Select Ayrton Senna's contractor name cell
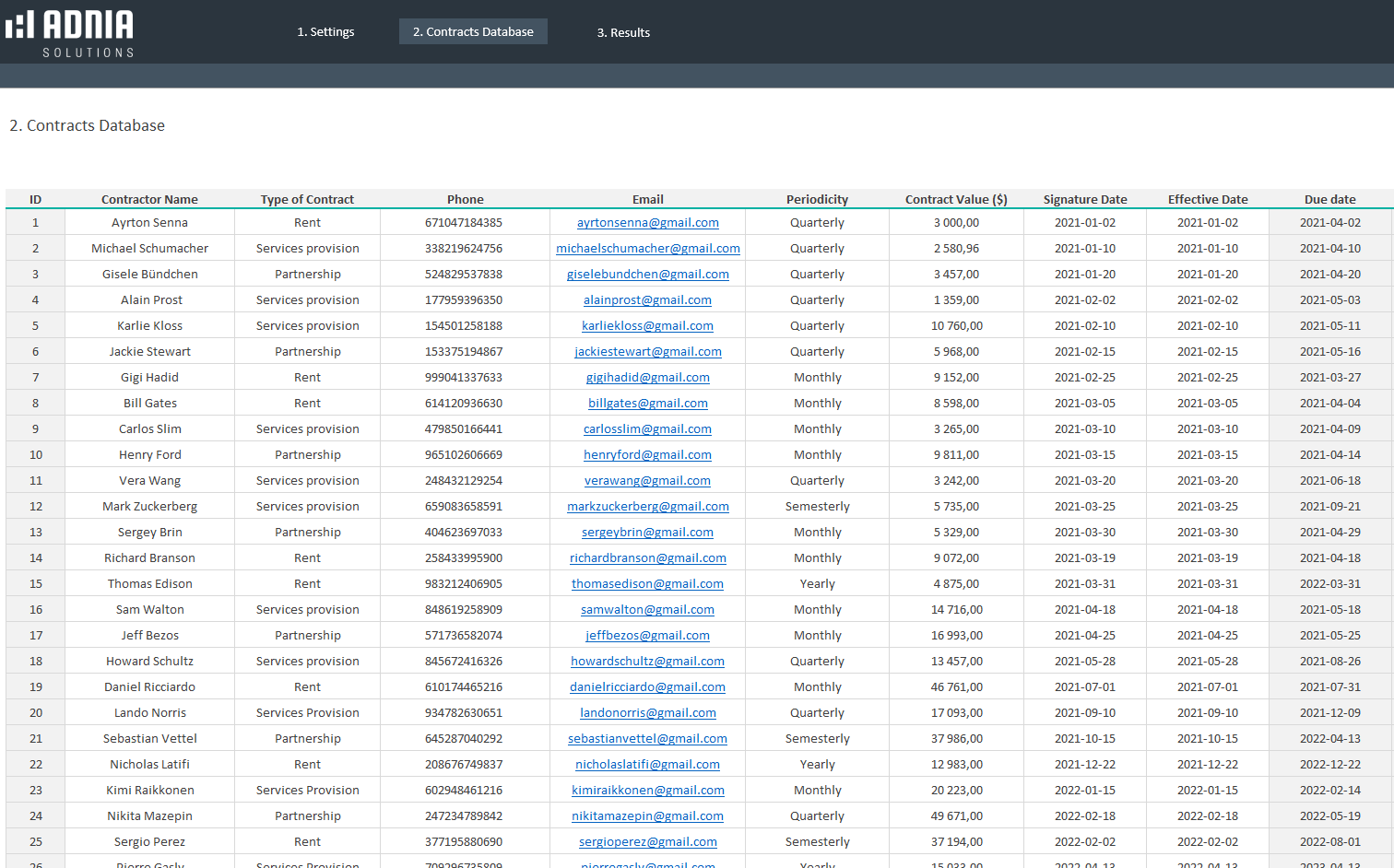 149,223
